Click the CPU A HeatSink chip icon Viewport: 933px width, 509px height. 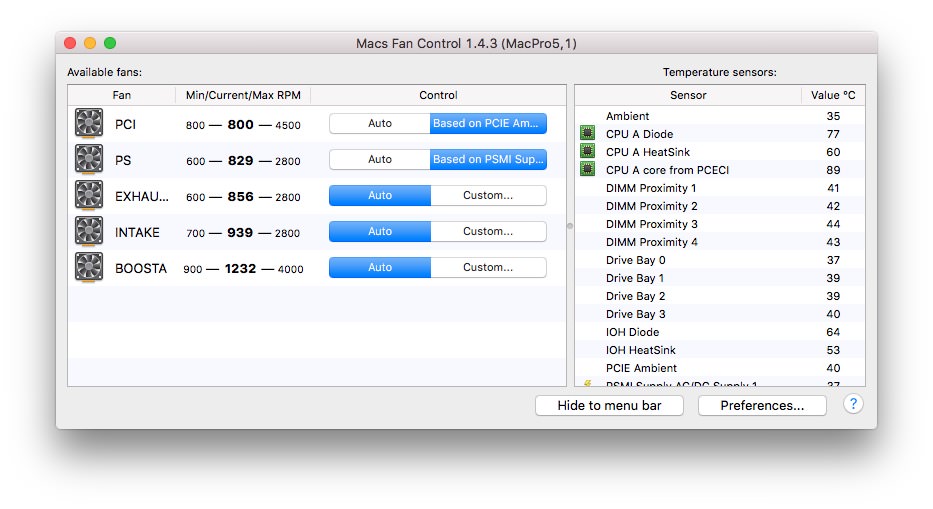(587, 151)
